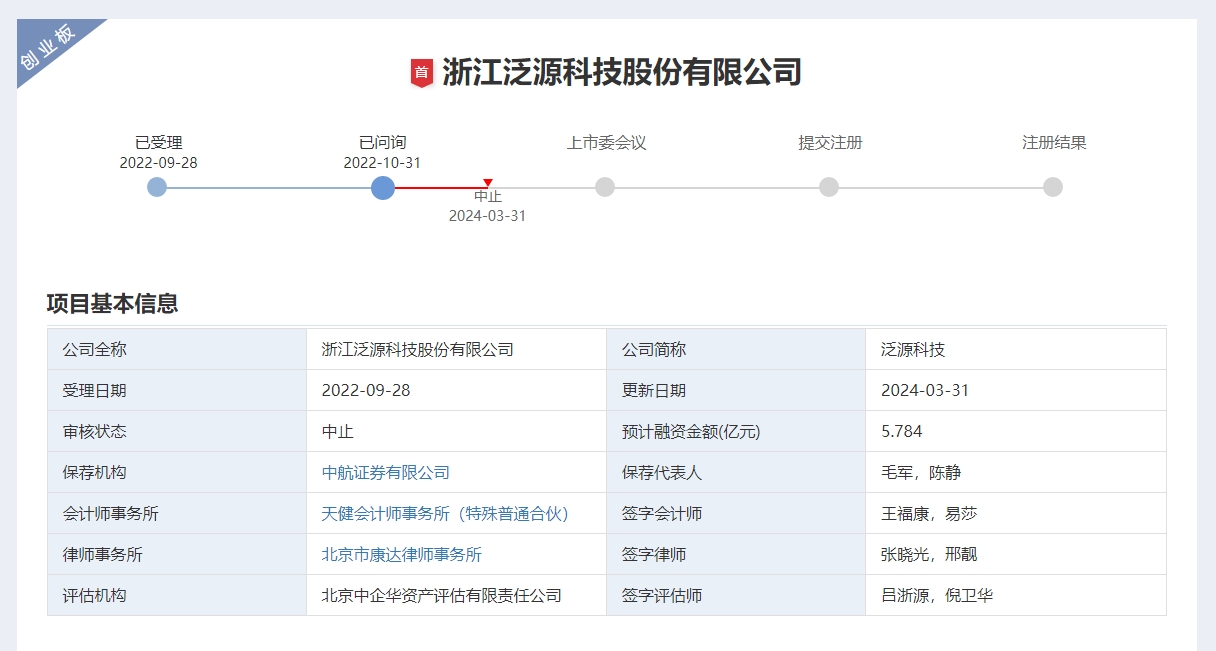Click the red 中止 triangle marker
This screenshot has height=651, width=1216.
[x=488, y=182]
